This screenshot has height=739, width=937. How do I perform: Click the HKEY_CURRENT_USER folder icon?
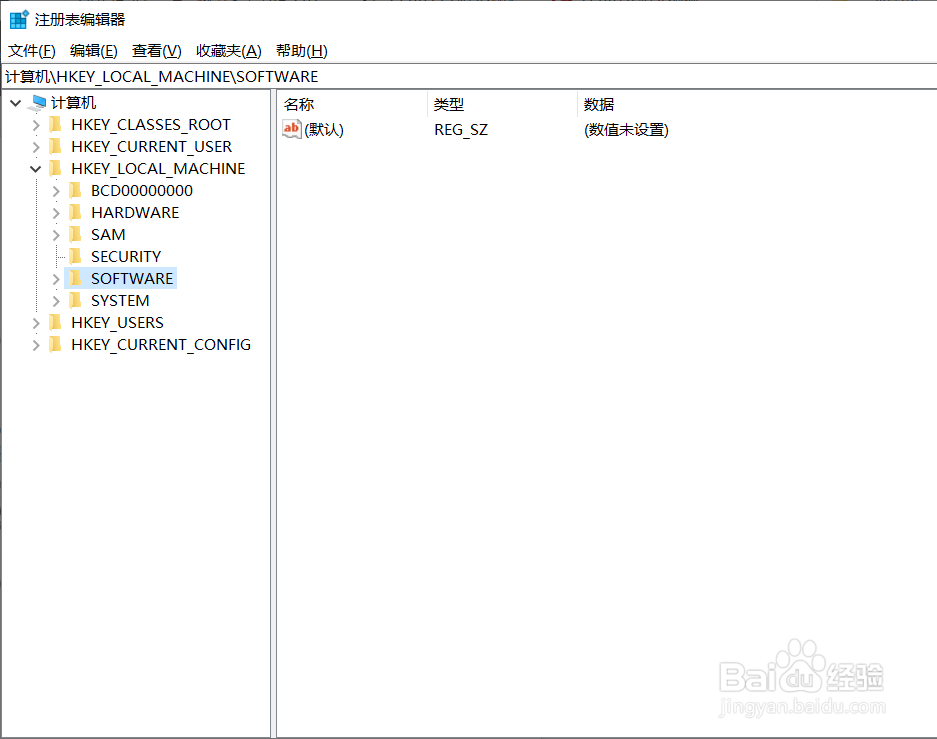click(x=55, y=146)
